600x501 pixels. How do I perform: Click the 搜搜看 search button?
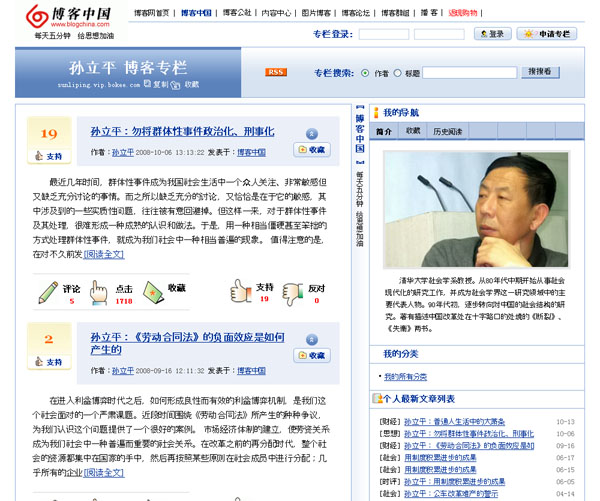(x=540, y=72)
